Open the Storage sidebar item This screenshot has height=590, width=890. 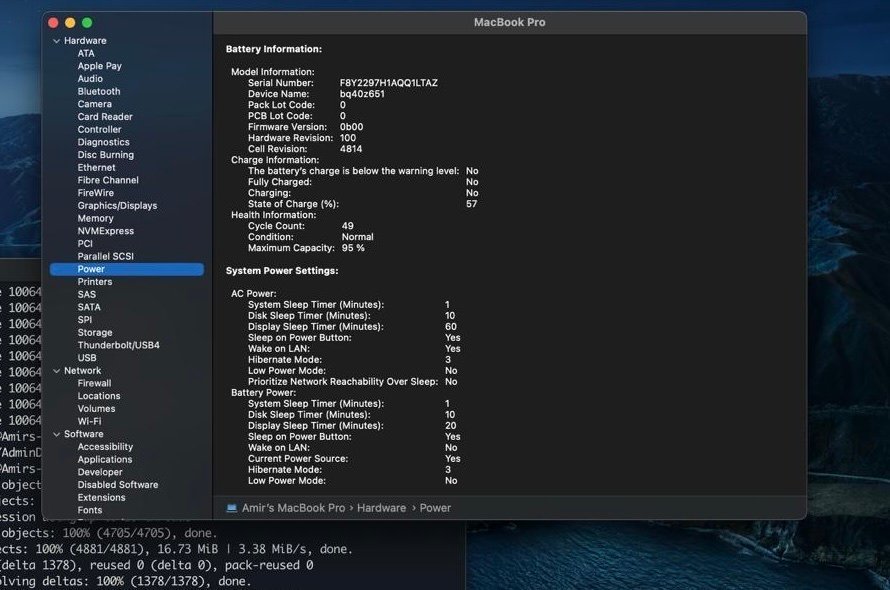pos(95,333)
